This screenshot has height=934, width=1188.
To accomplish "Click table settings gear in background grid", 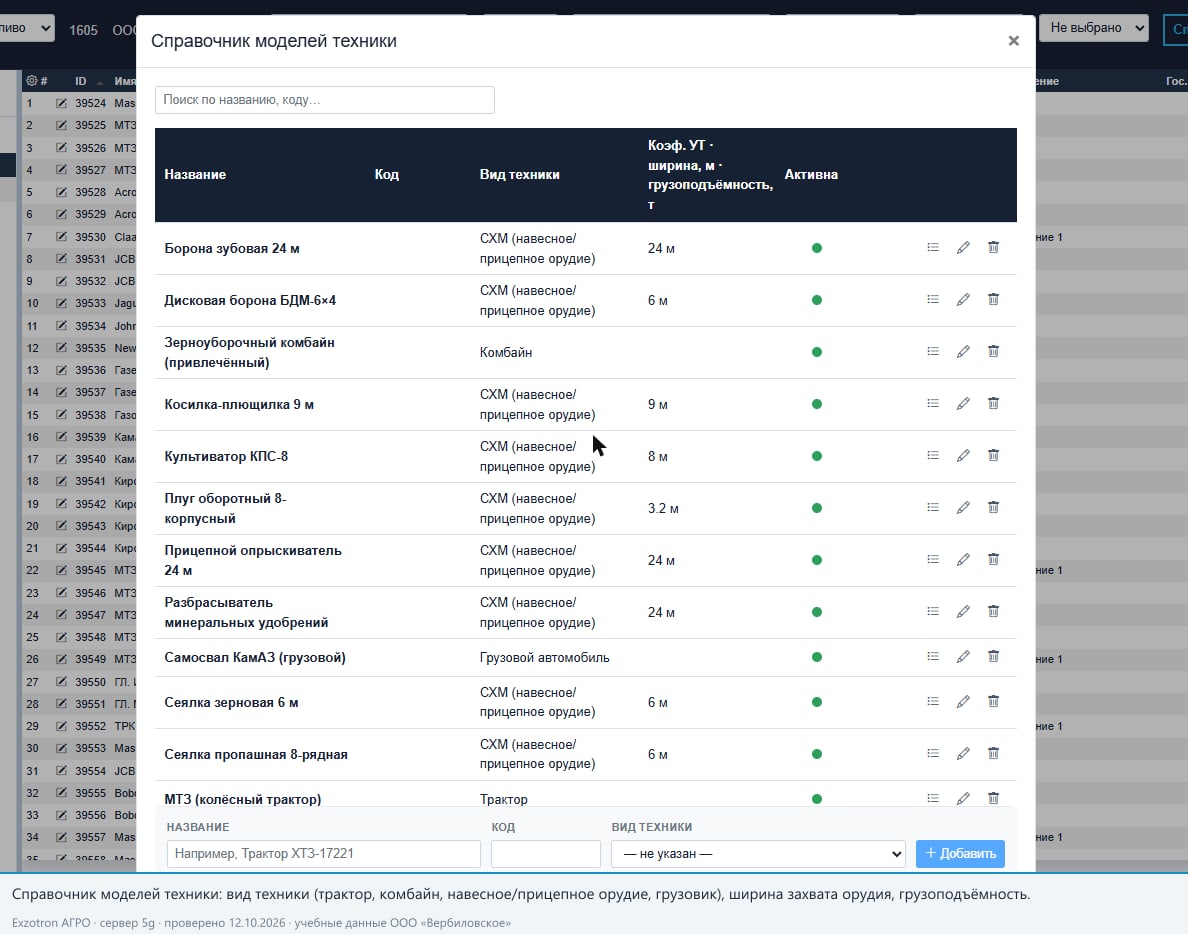I will pyautogui.click(x=31, y=80).
